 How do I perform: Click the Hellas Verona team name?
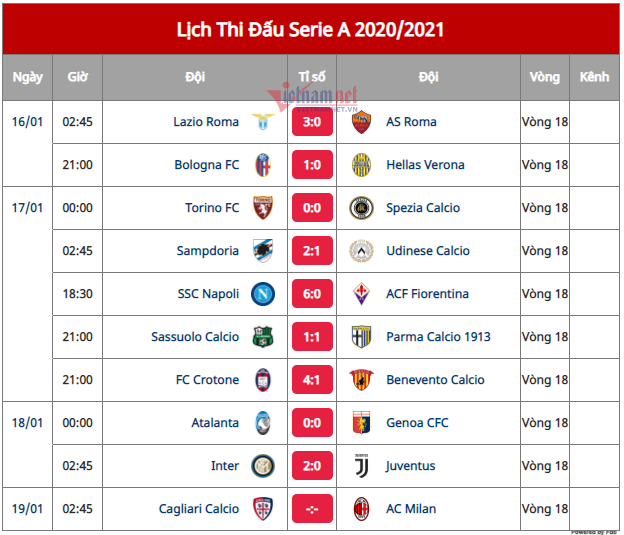[x=425, y=165]
